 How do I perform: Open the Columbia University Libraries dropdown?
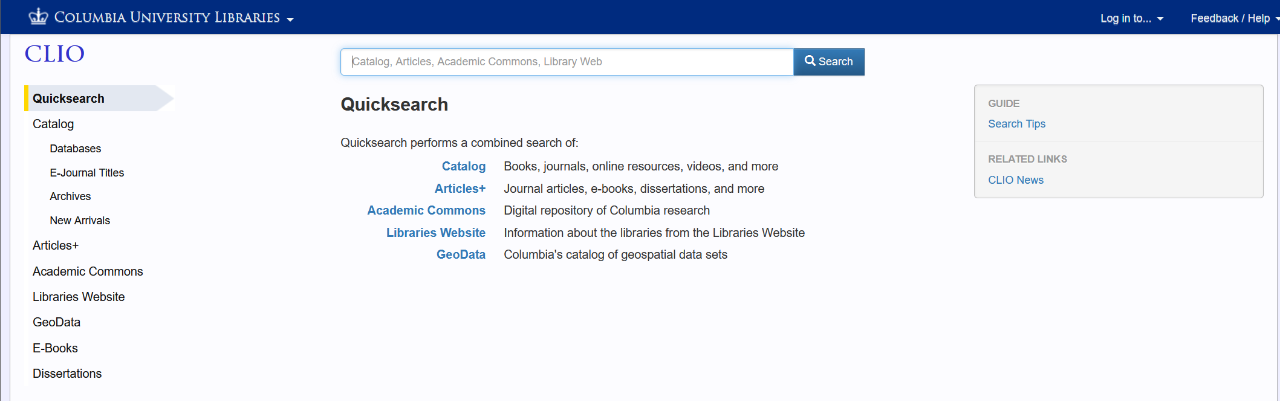click(x=174, y=18)
